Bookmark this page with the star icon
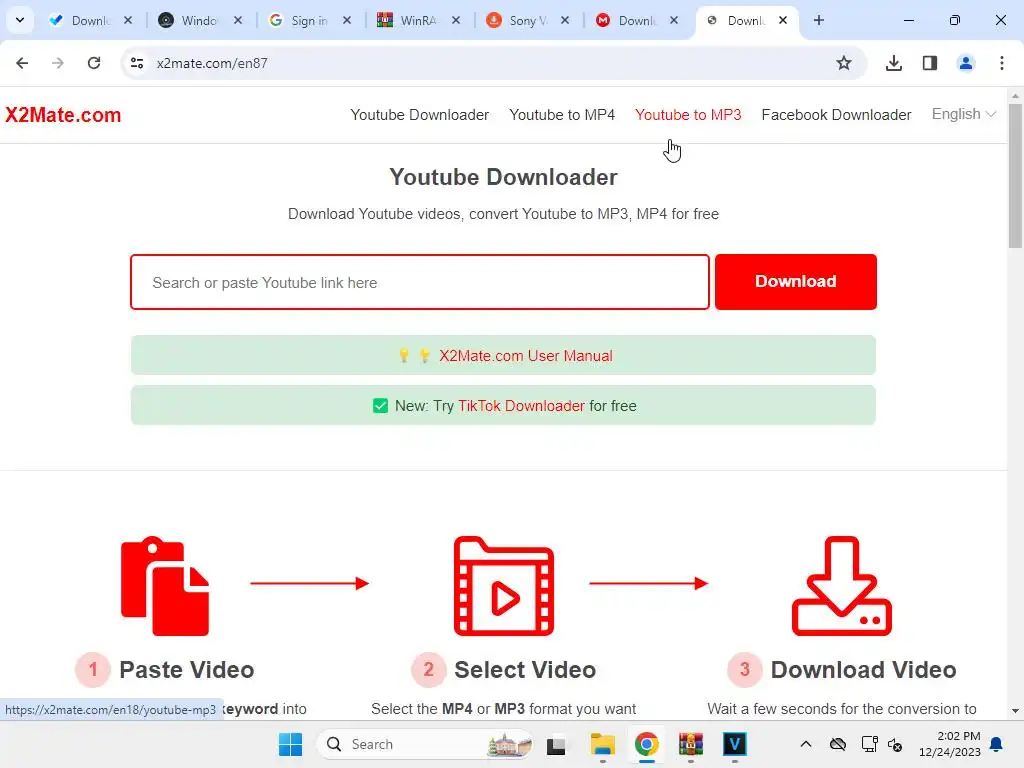Image resolution: width=1024 pixels, height=768 pixels. [844, 63]
